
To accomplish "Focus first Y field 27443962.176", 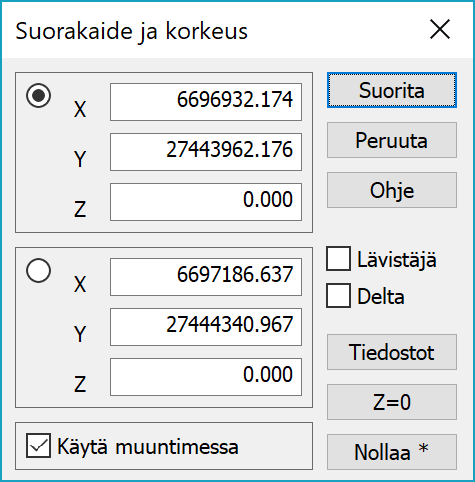I will (x=206, y=152).
